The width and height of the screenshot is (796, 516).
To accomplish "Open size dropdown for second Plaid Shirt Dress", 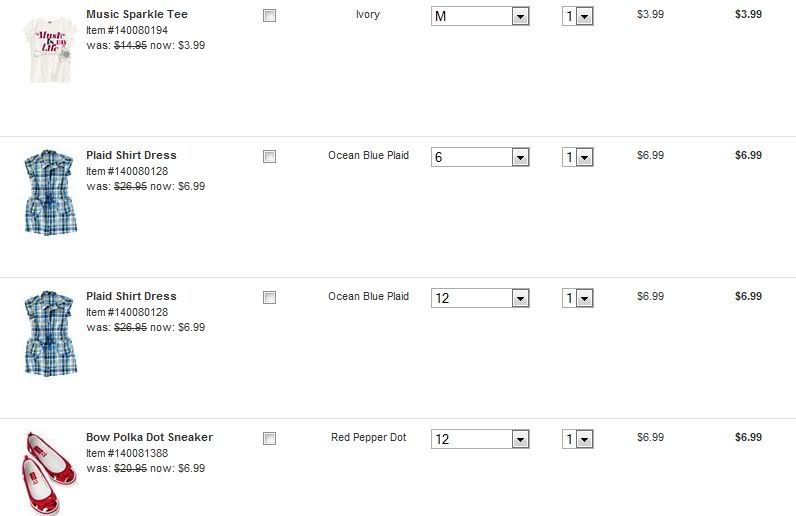I will [480, 299].
